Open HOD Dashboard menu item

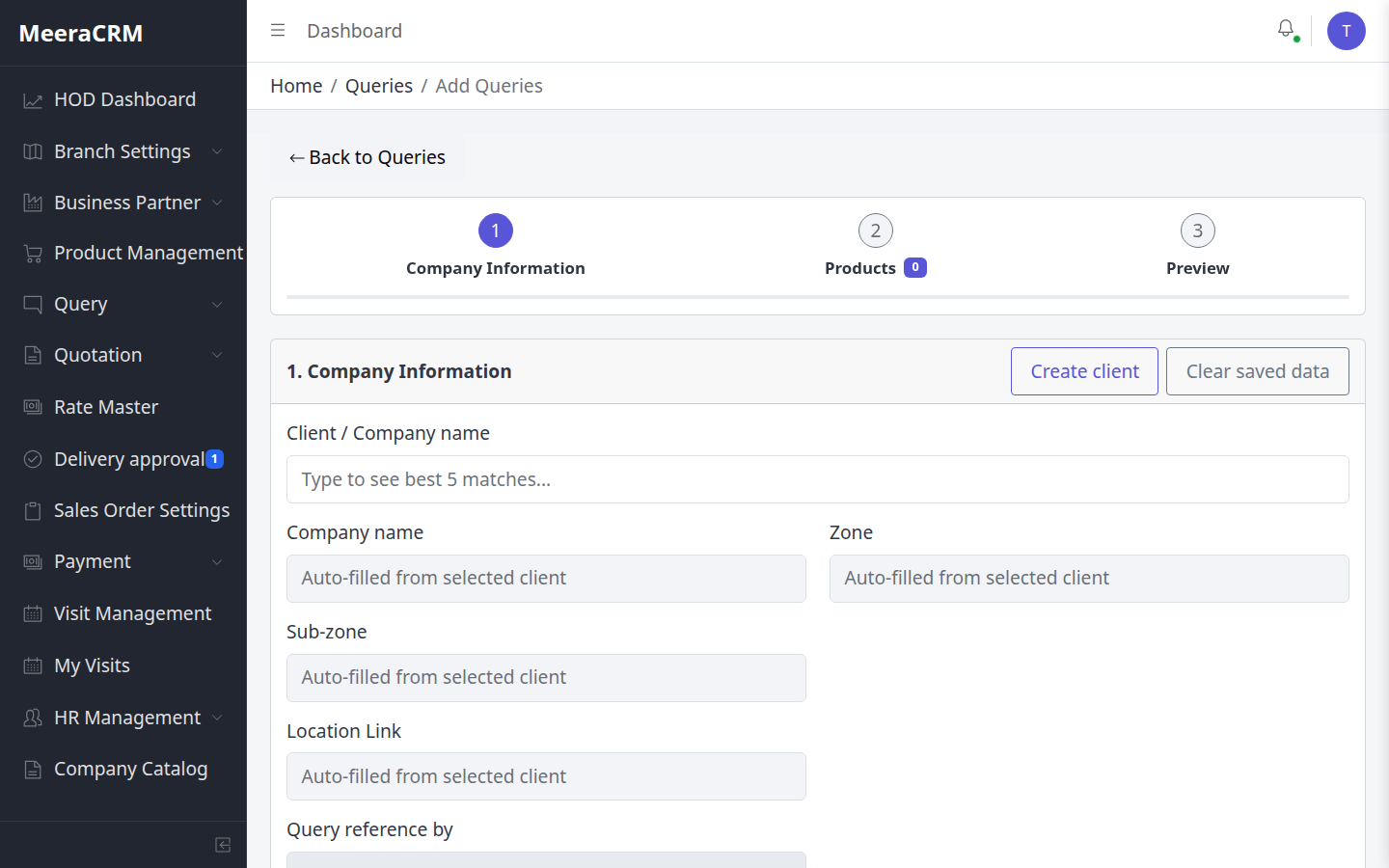[x=123, y=99]
